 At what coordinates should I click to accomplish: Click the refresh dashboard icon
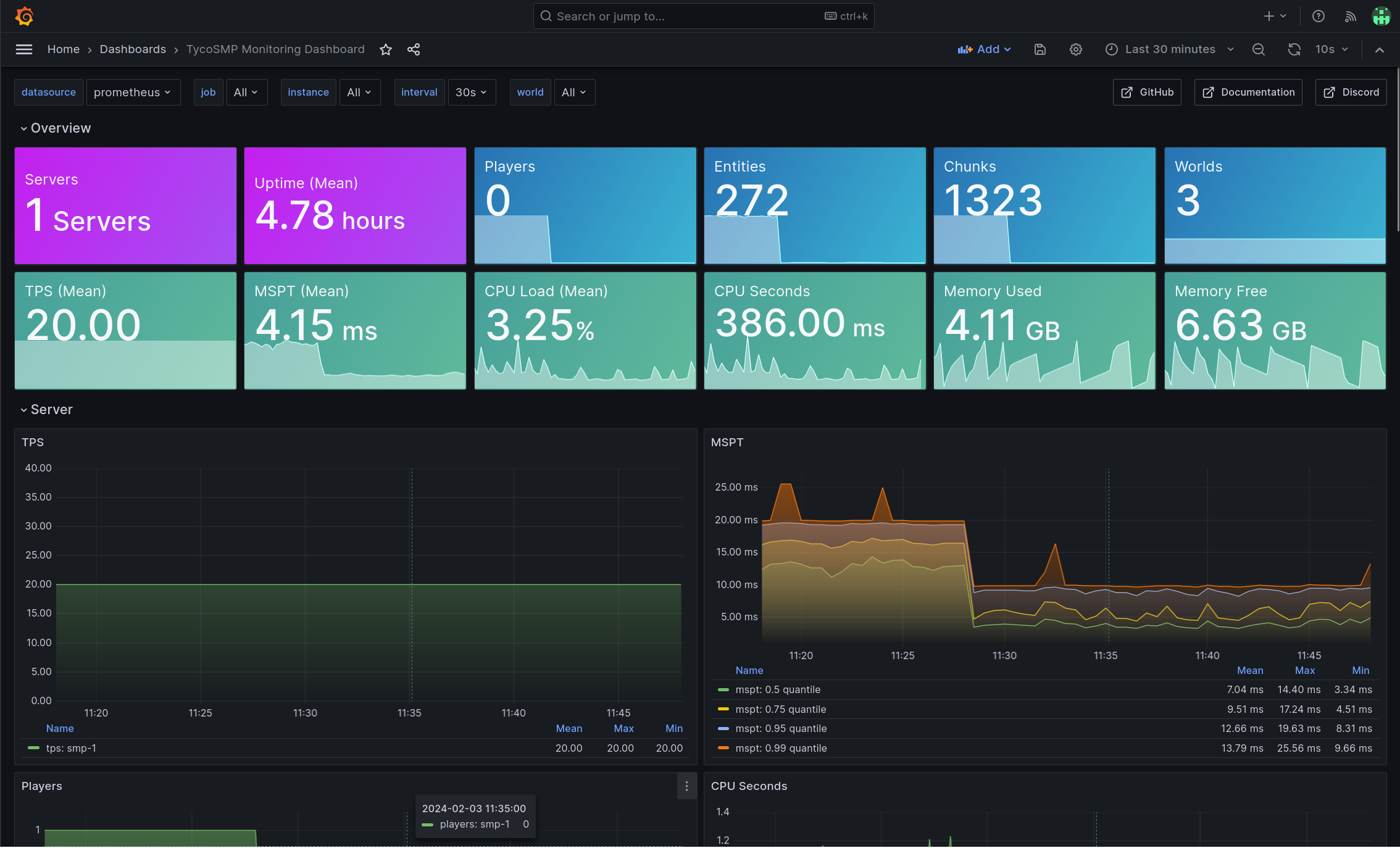(x=1294, y=49)
